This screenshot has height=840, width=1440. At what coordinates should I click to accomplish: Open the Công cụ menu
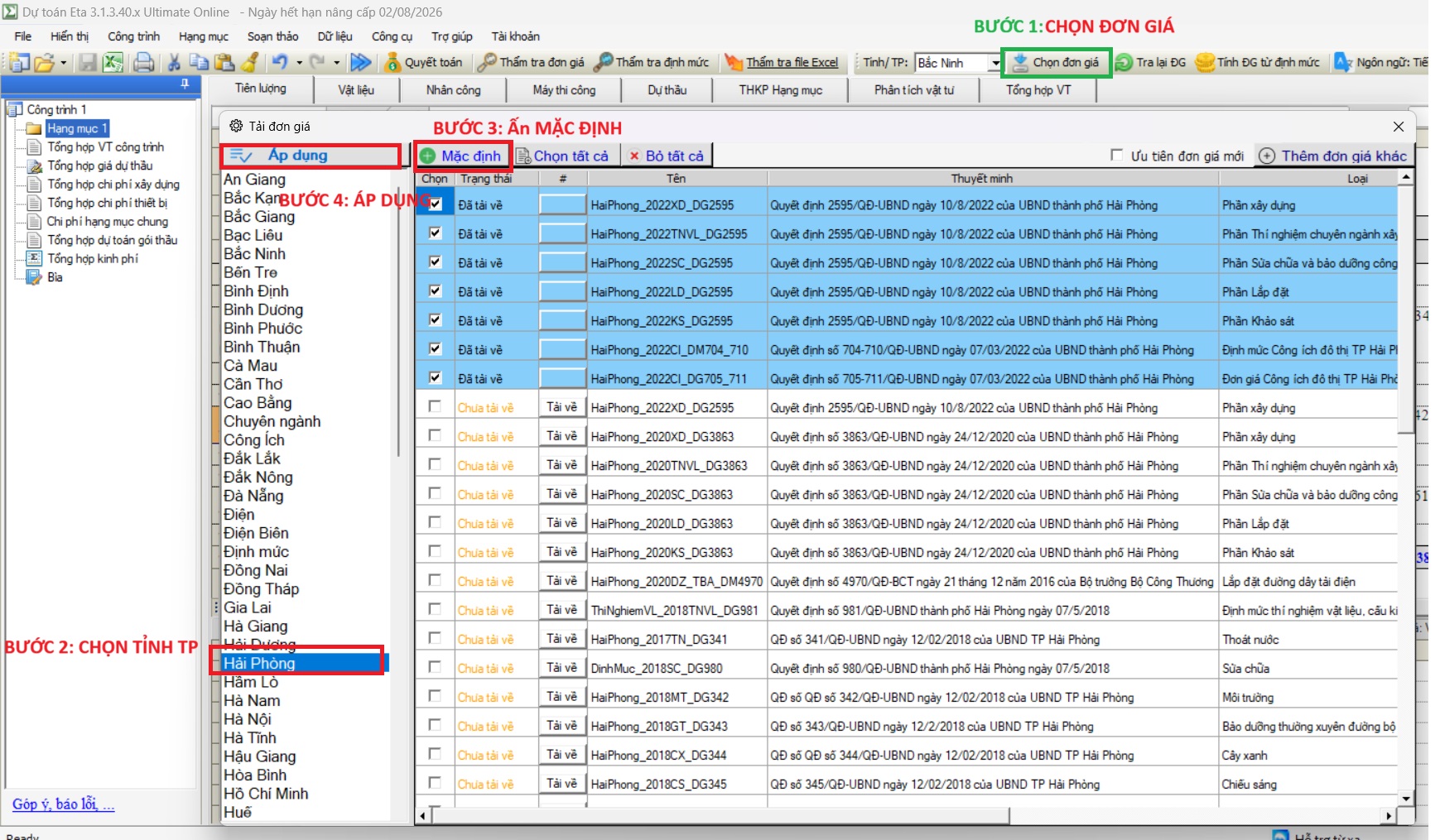pos(392,36)
